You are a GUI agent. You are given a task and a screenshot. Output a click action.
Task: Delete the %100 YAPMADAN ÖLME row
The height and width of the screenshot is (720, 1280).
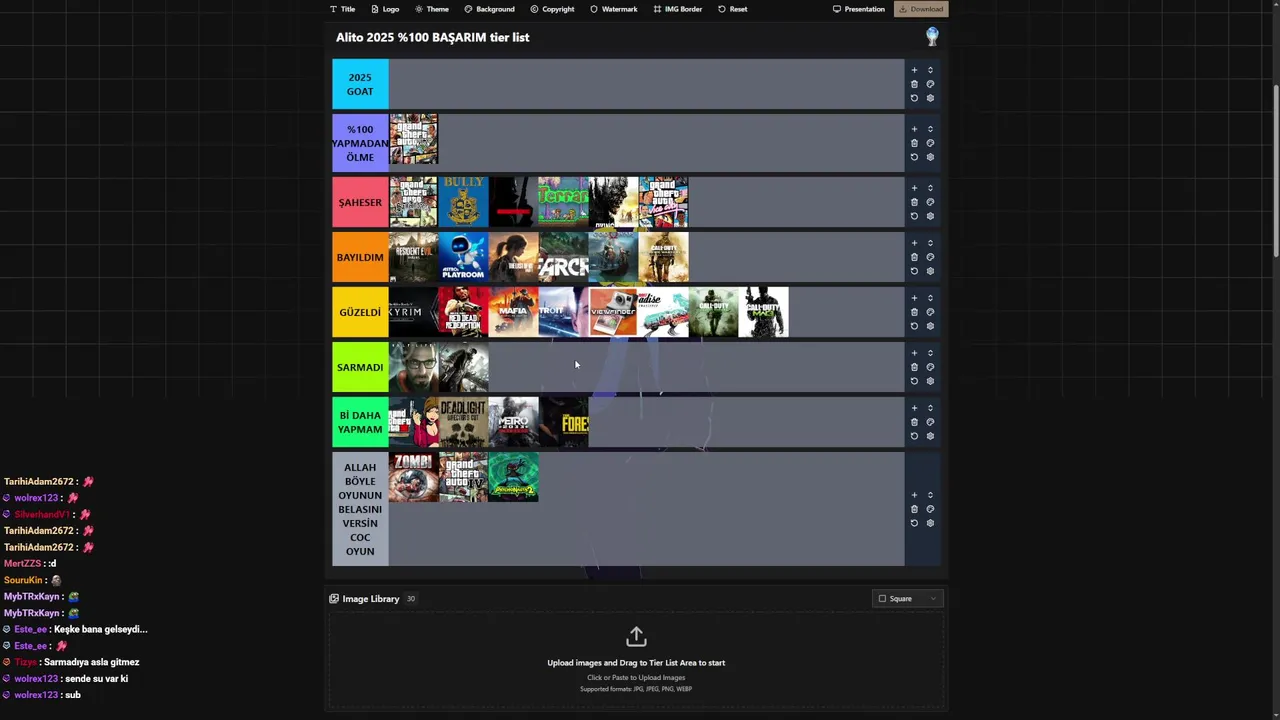(x=914, y=143)
